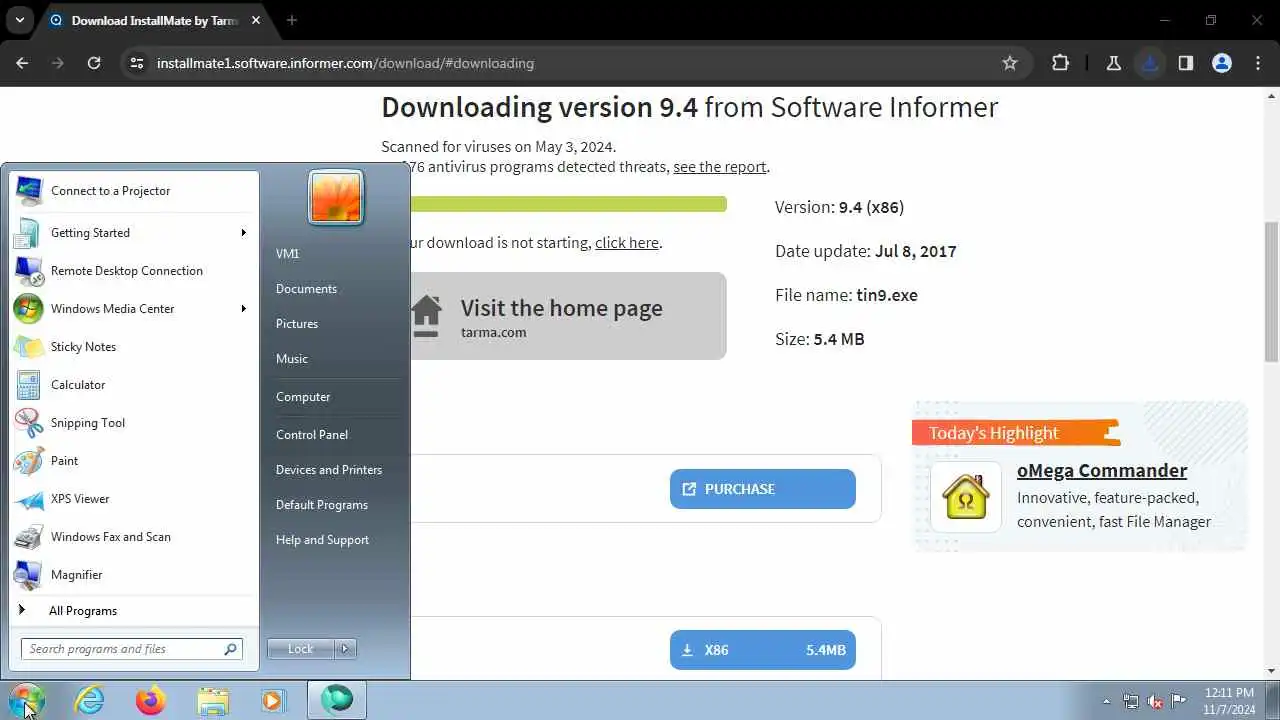Open Chrome Labs flask icon
Viewport: 1280px width, 720px height.
(x=1113, y=63)
